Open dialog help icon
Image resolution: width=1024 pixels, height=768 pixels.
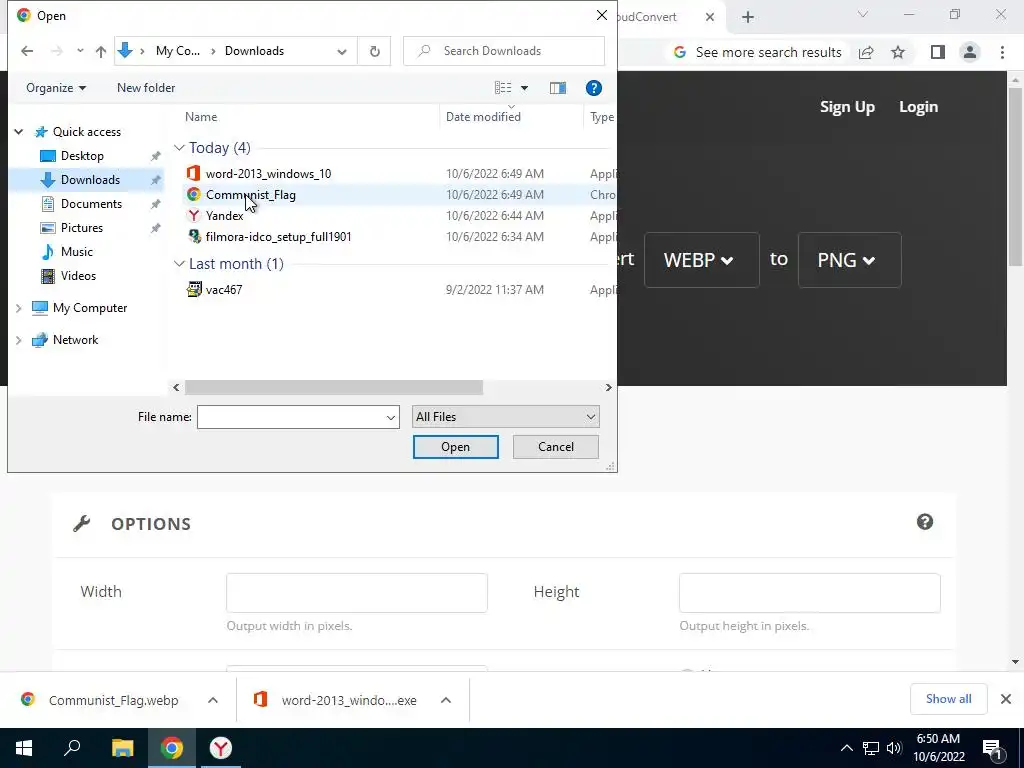coord(594,88)
